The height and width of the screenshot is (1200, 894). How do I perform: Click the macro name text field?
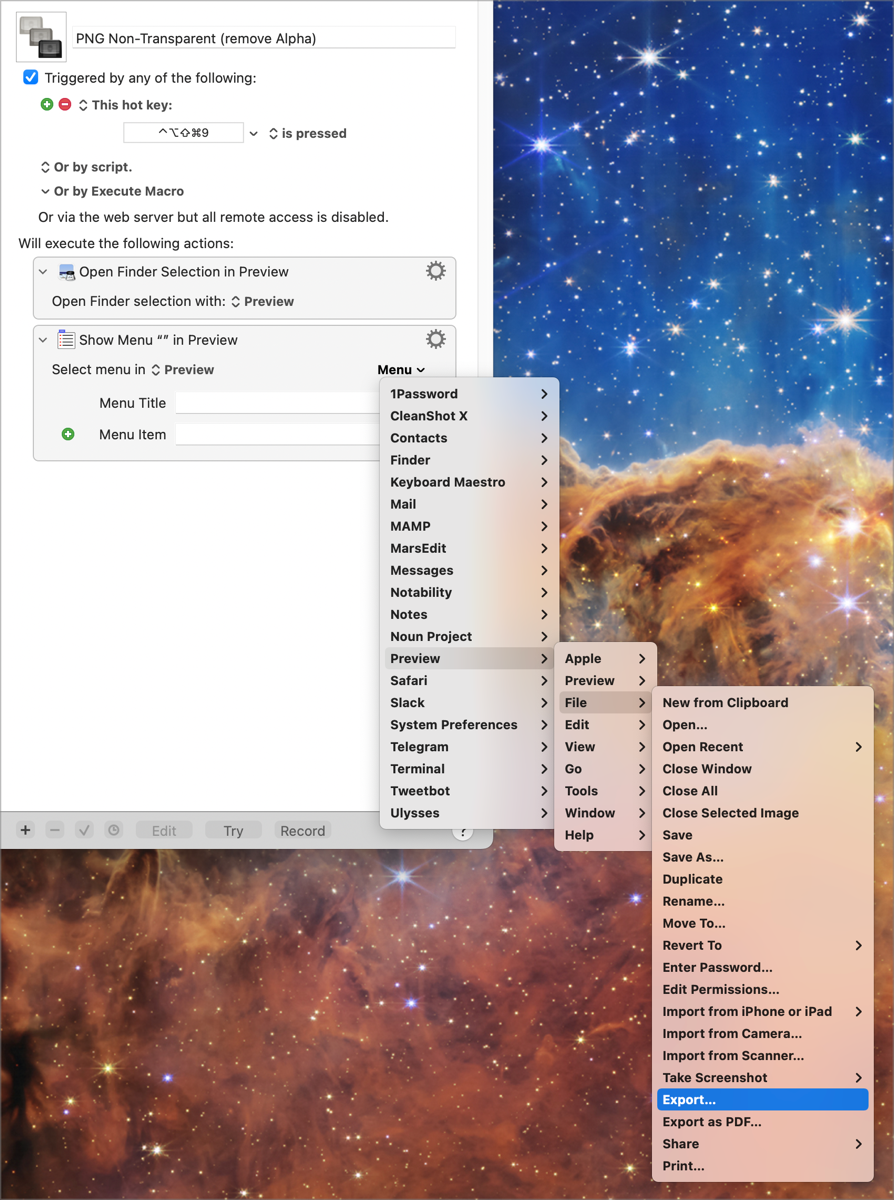(264, 38)
